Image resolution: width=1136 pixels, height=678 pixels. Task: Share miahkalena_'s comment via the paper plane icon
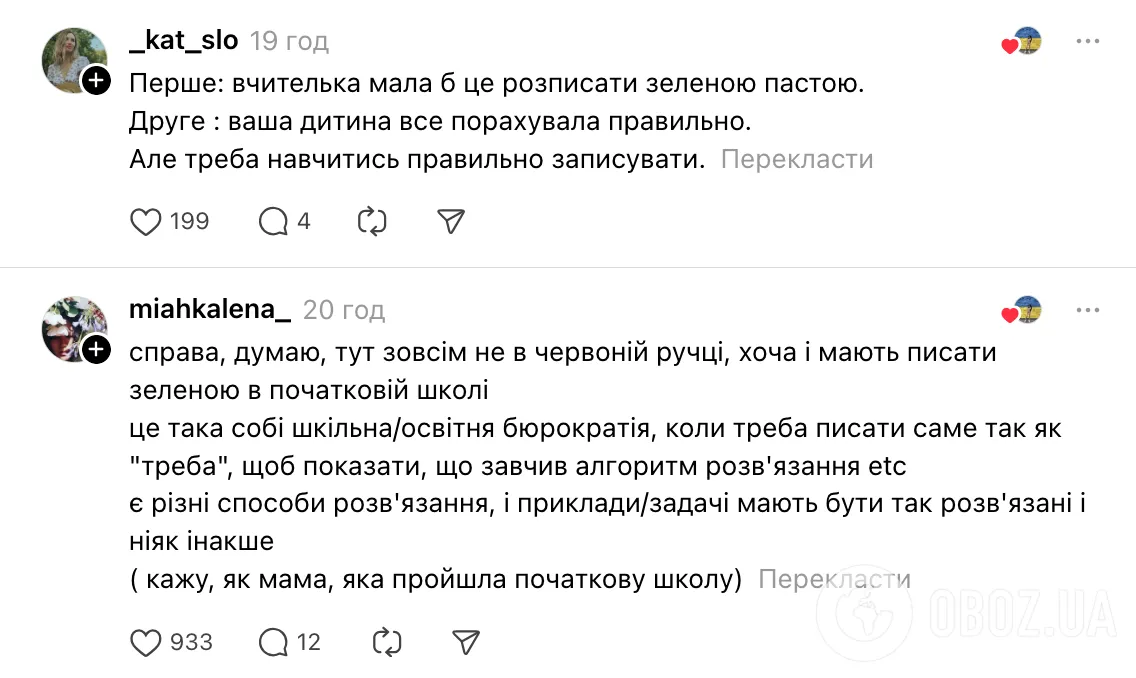[465, 643]
